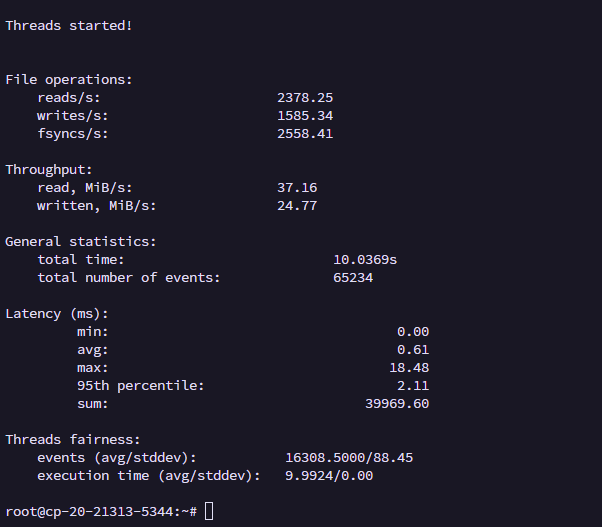Click the "File operations:" heading

[x=69, y=79]
